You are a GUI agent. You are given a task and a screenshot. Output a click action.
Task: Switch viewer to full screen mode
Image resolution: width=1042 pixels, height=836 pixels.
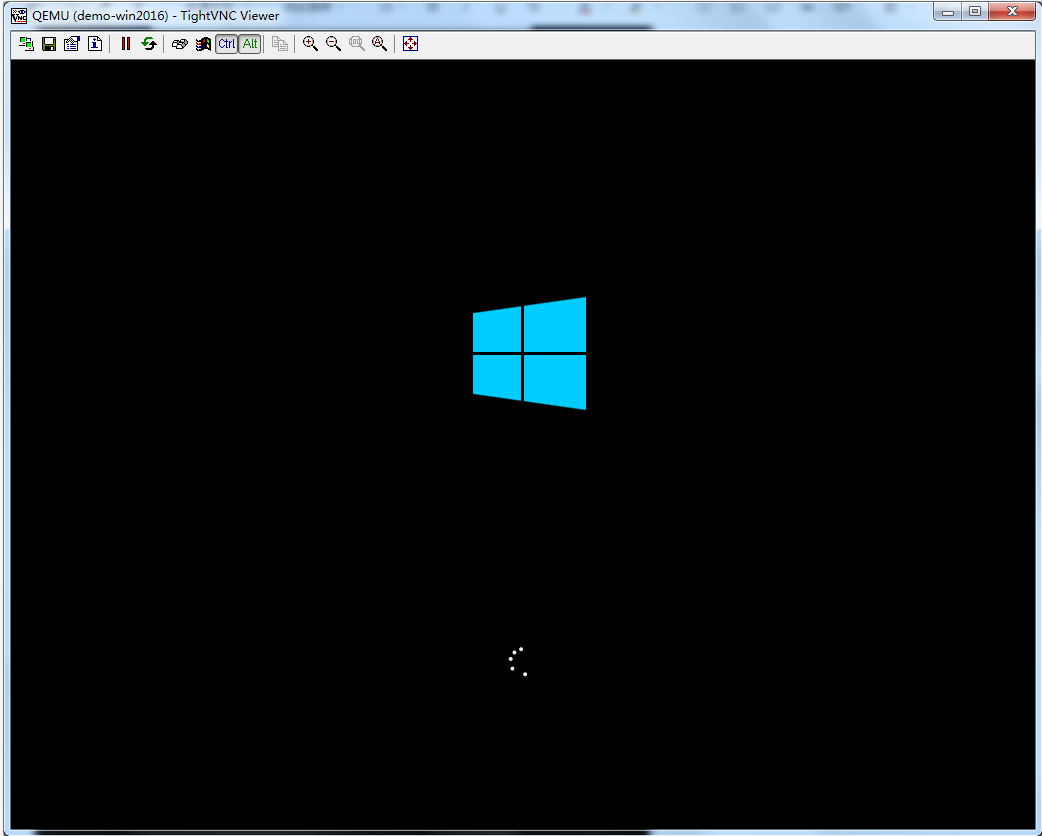click(411, 44)
